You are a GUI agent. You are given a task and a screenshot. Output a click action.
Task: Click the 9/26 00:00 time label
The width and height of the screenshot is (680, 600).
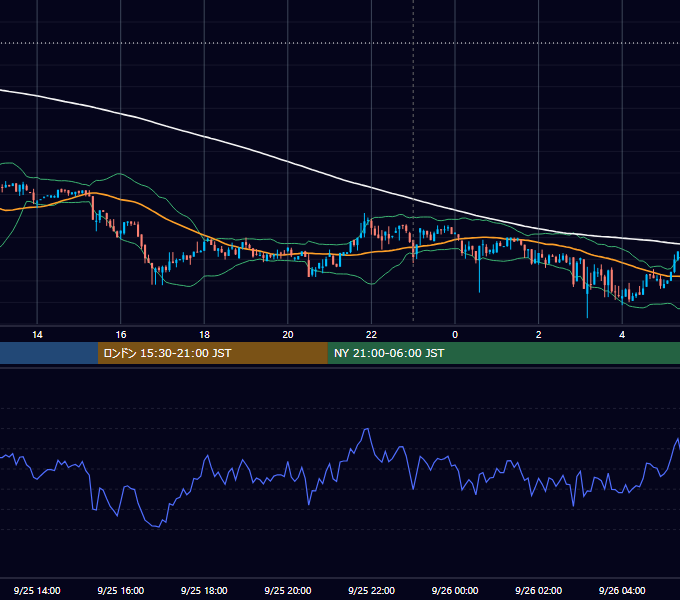pyautogui.click(x=455, y=590)
